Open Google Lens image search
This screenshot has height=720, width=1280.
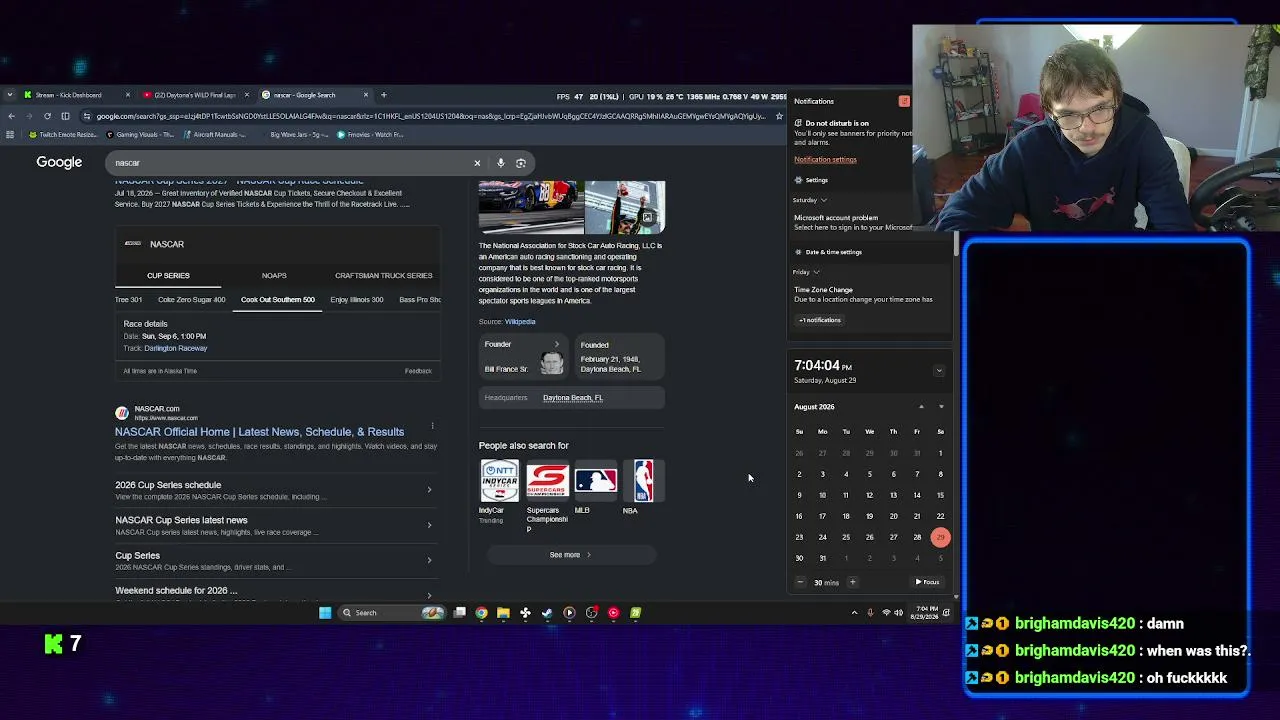[x=521, y=163]
